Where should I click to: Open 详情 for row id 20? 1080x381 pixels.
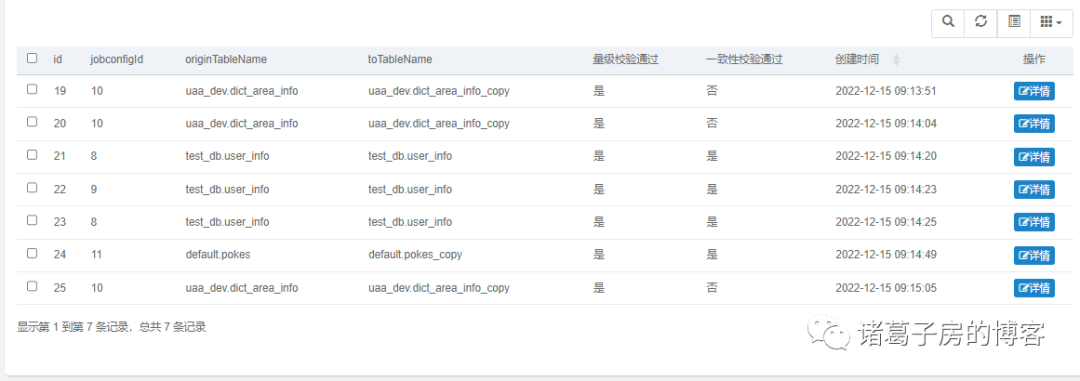pyautogui.click(x=1034, y=123)
